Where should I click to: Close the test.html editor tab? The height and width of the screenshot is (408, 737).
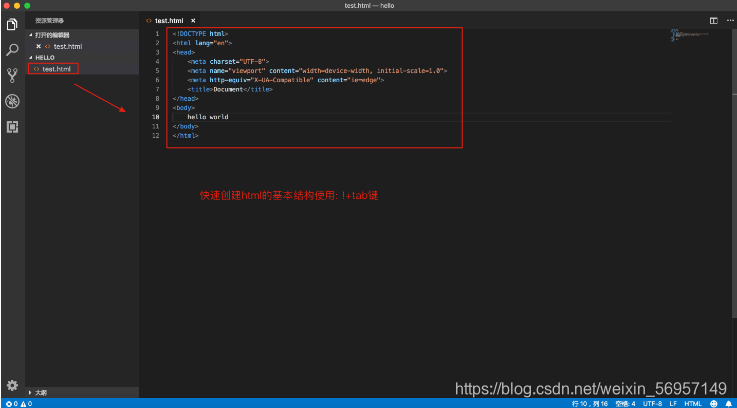pos(193,21)
